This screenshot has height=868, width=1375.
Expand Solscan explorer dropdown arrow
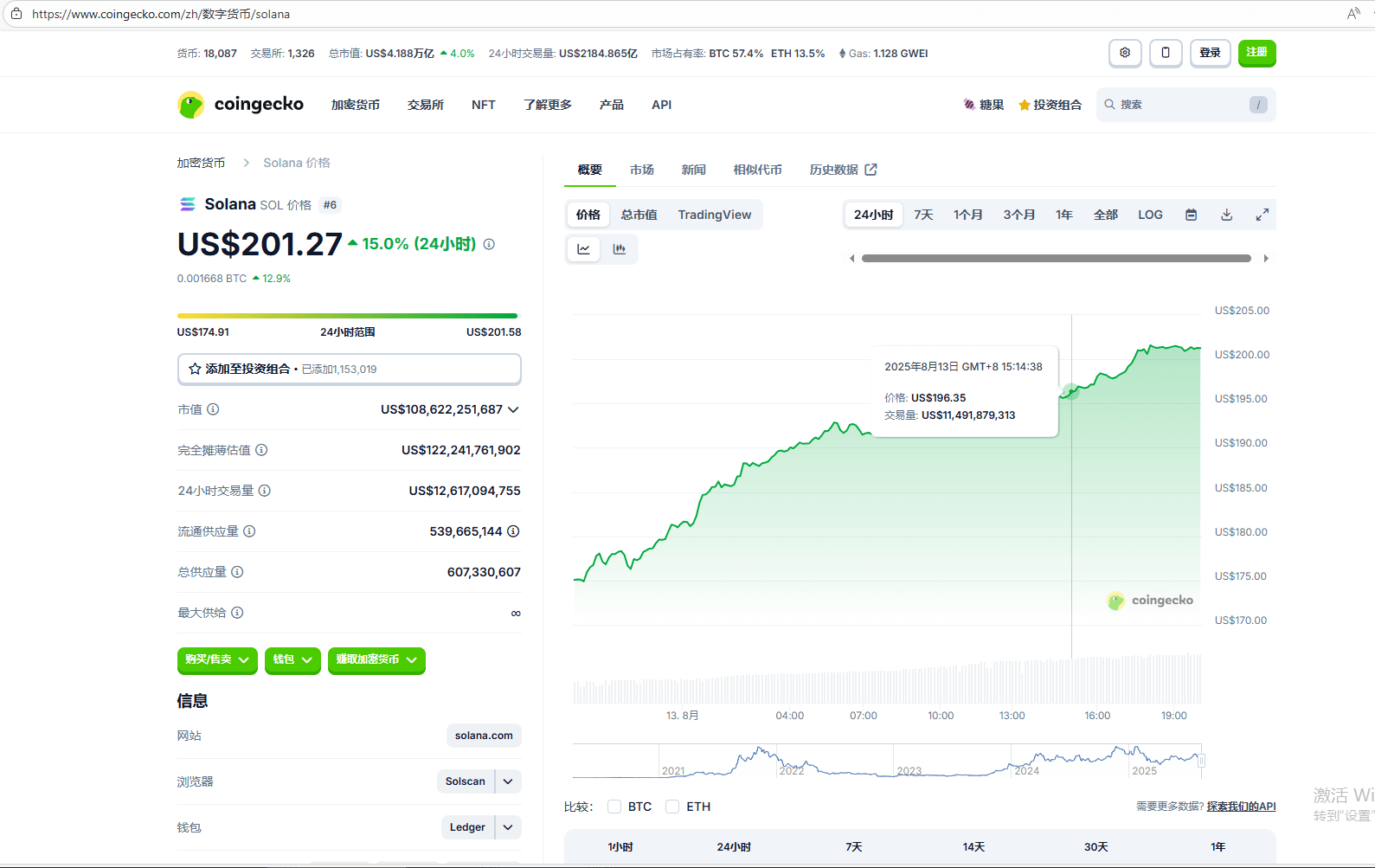click(x=508, y=781)
